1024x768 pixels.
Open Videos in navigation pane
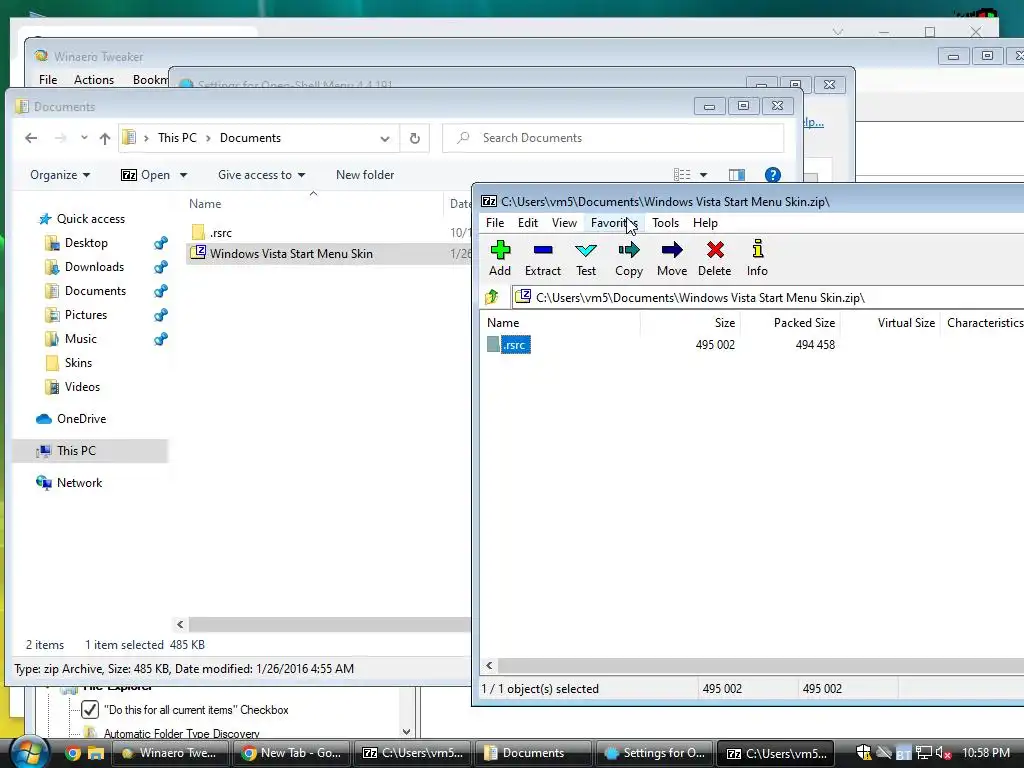82,387
